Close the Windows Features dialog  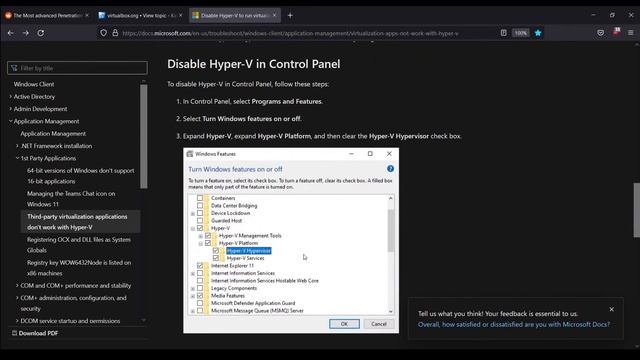(x=389, y=154)
